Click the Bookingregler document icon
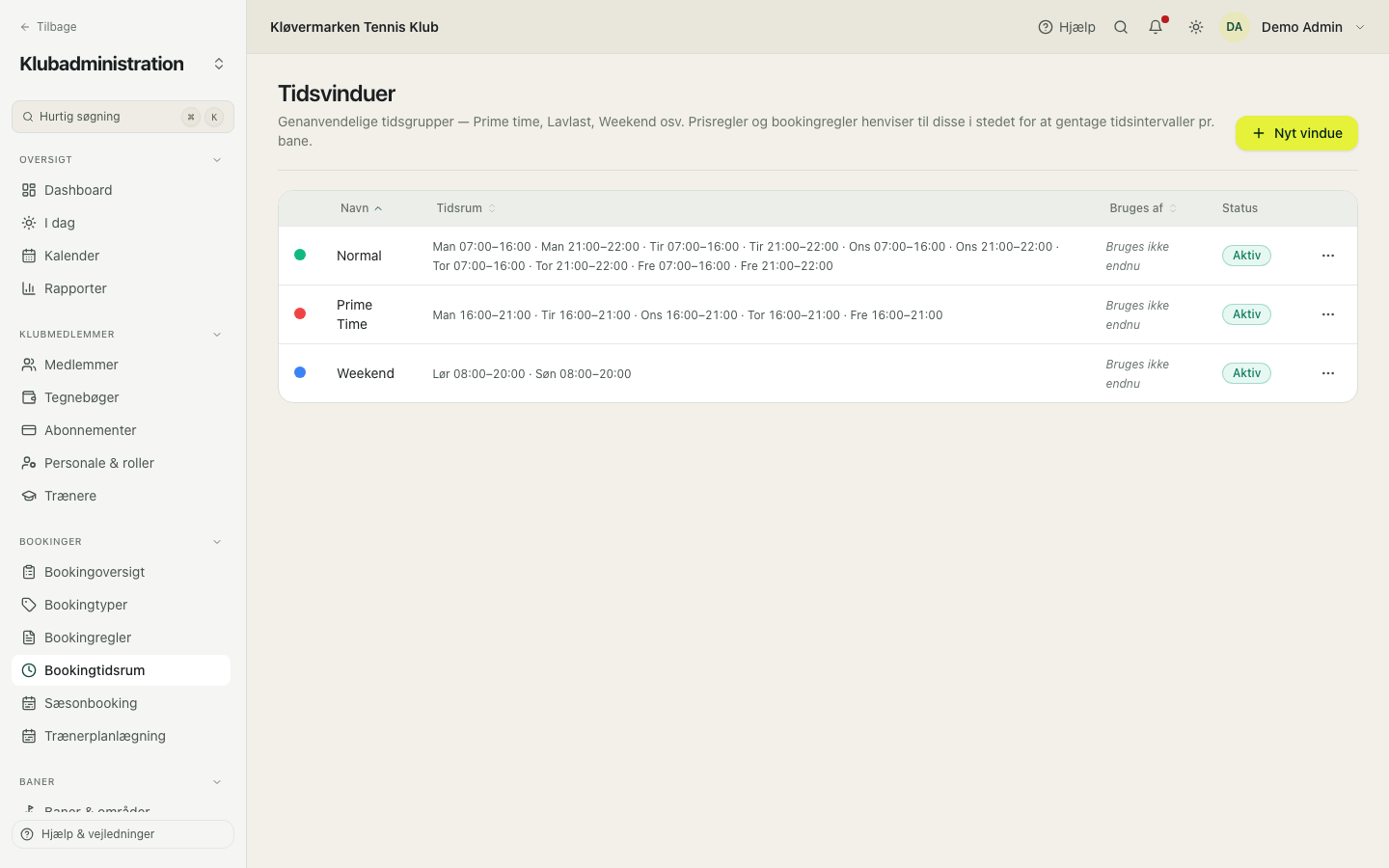Screen dimensions: 1389x868 (29, 637)
